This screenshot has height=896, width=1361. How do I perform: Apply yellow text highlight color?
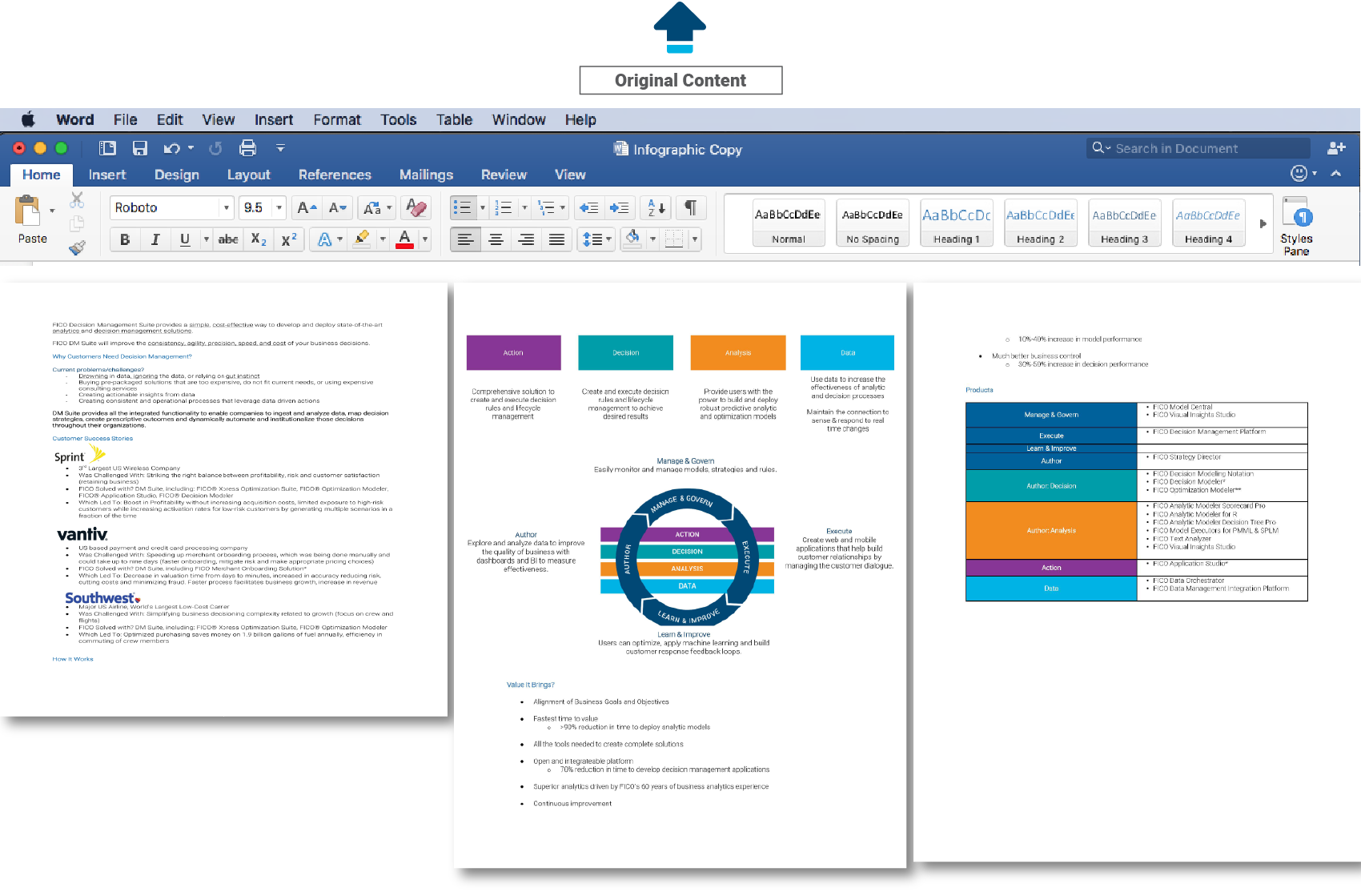[362, 239]
